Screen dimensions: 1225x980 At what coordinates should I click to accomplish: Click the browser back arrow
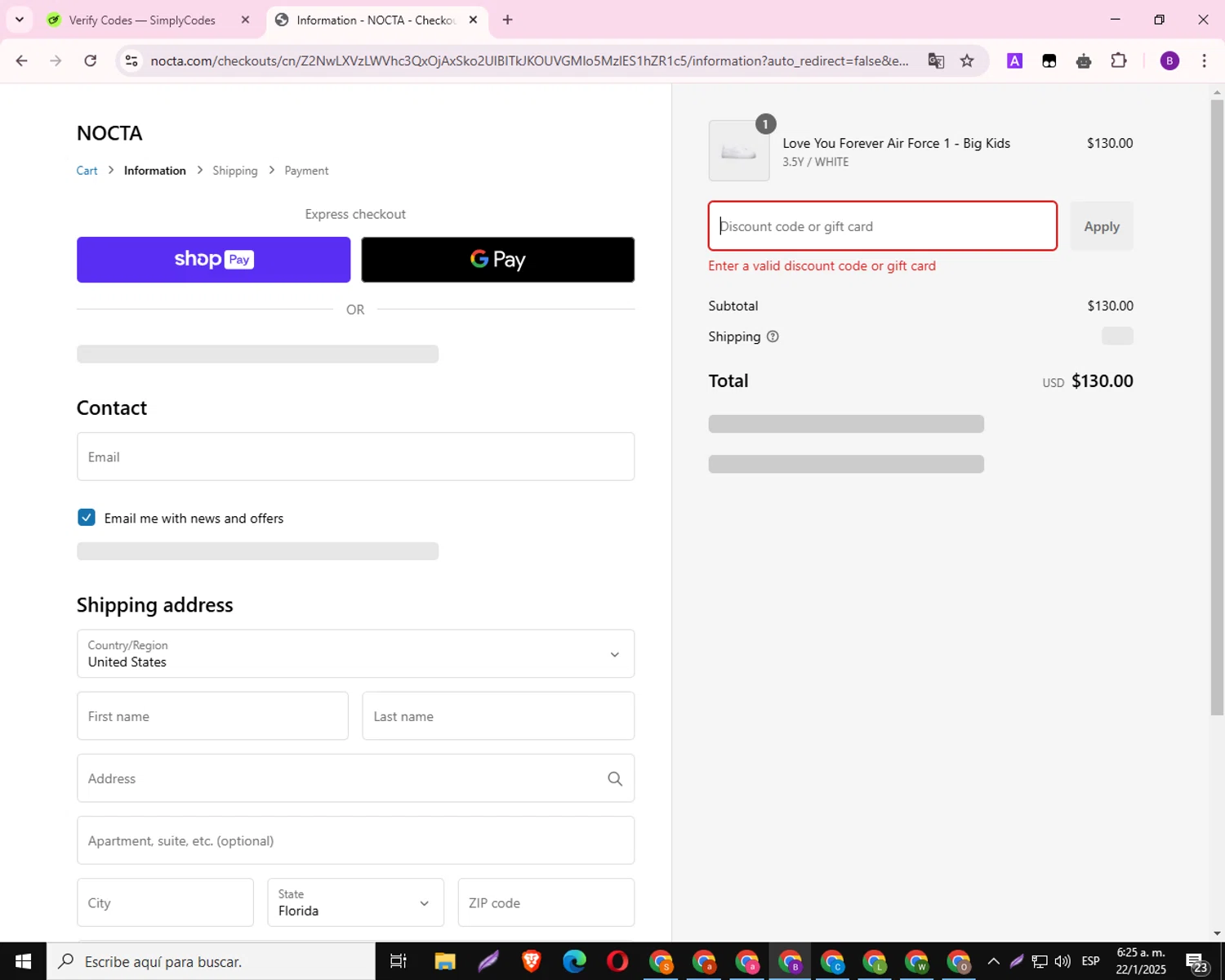[x=22, y=60]
